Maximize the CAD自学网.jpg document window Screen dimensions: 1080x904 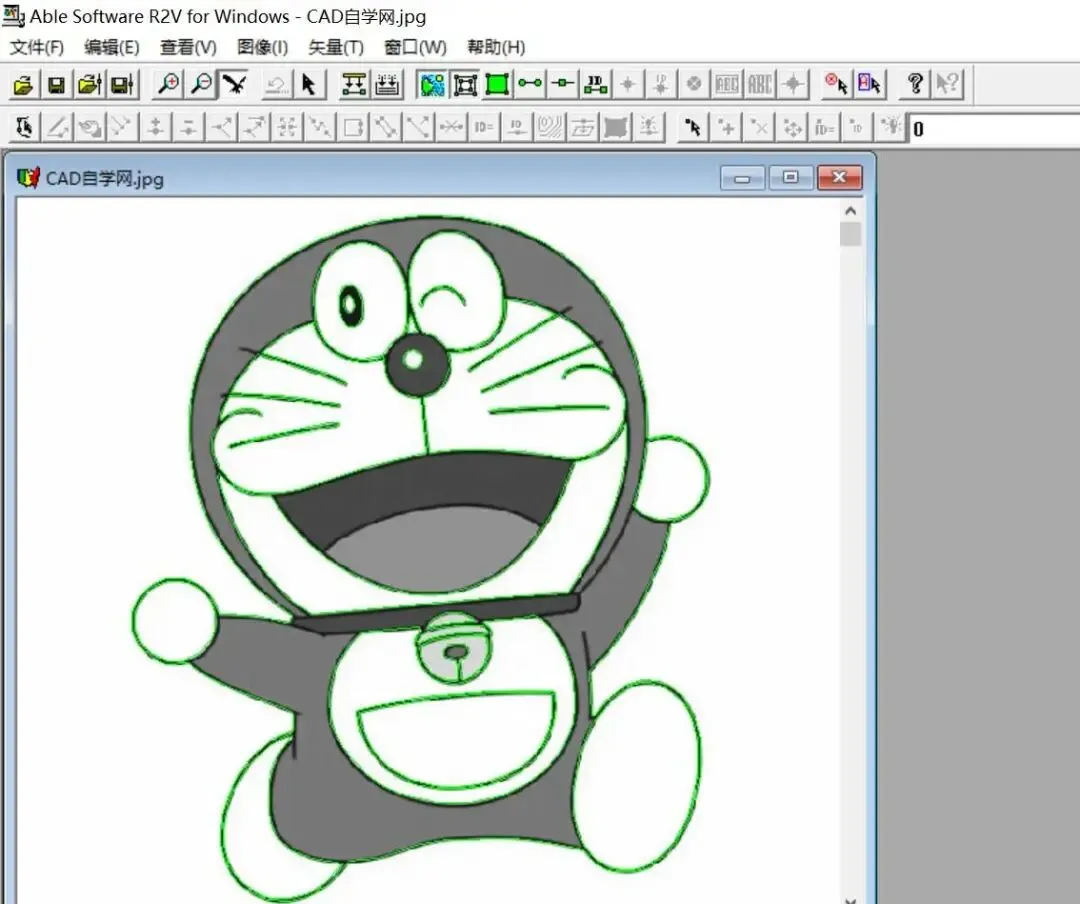[791, 178]
